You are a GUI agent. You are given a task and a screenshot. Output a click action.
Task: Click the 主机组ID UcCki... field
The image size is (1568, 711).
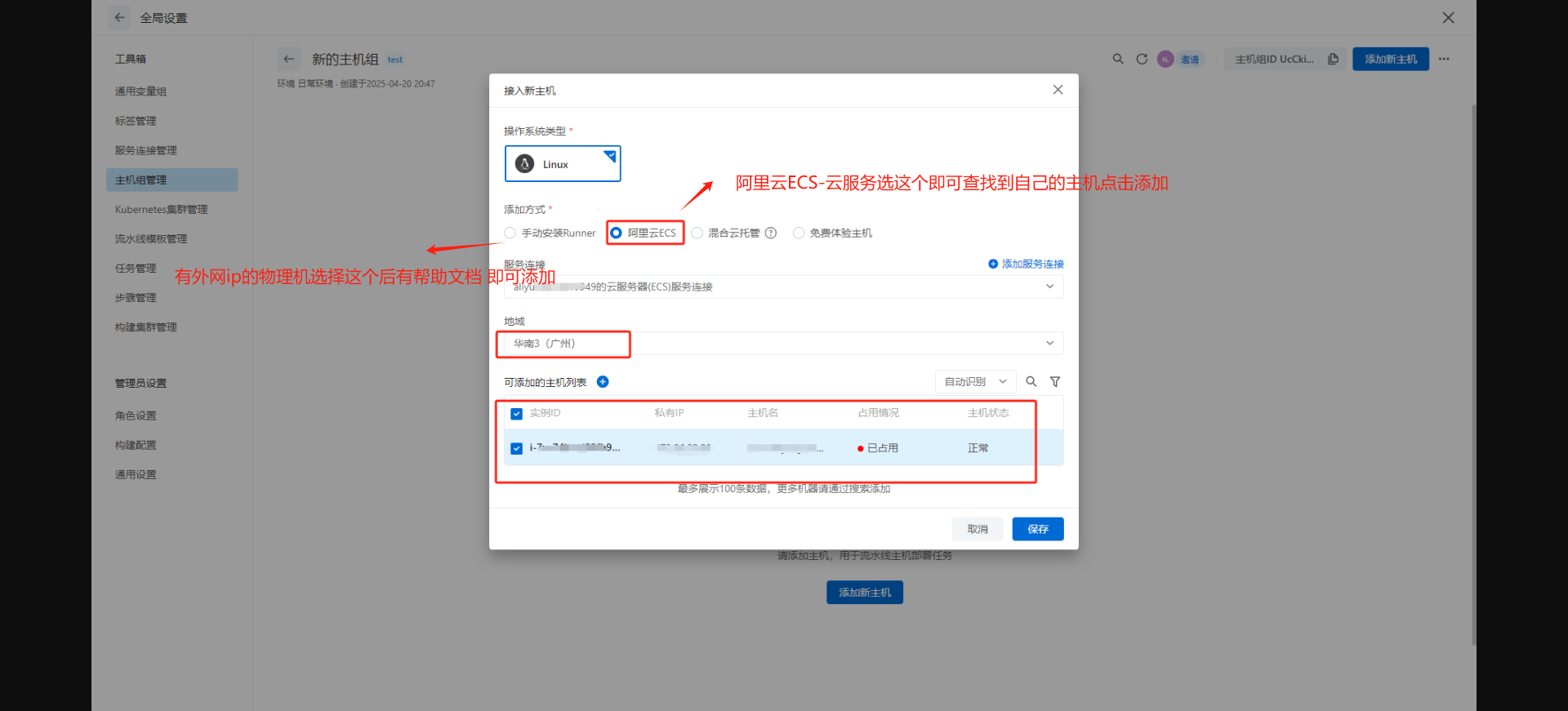tap(1275, 59)
